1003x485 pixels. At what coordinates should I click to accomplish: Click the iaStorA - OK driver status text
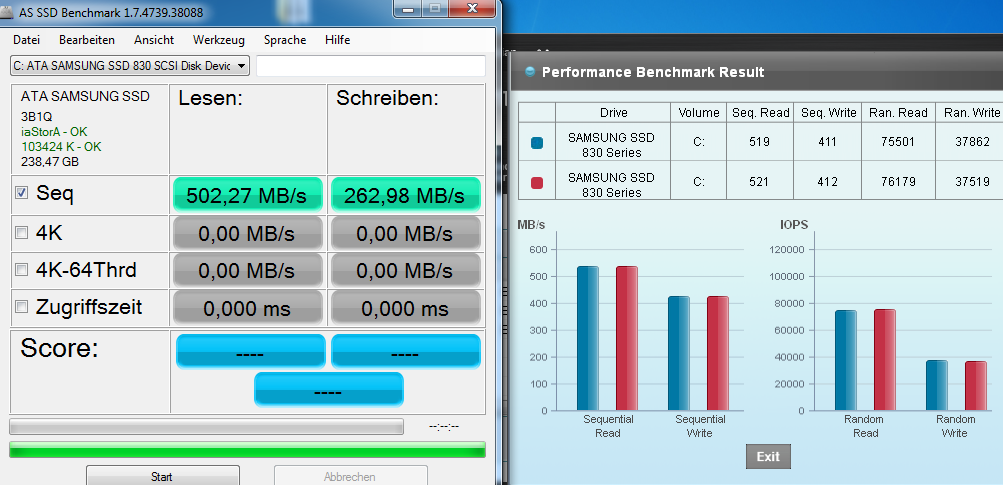[x=54, y=132]
